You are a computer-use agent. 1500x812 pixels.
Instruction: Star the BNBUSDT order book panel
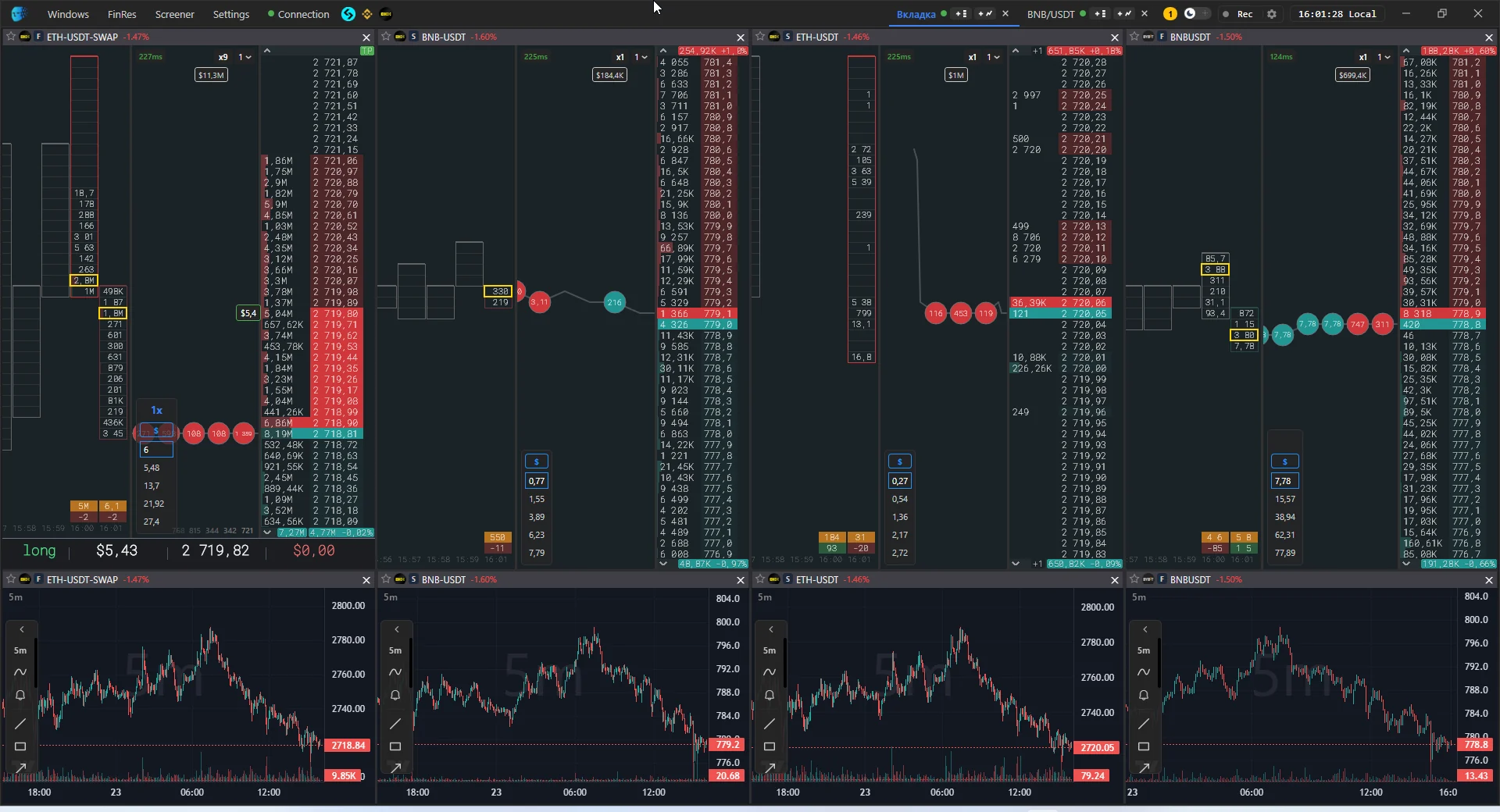[1134, 37]
